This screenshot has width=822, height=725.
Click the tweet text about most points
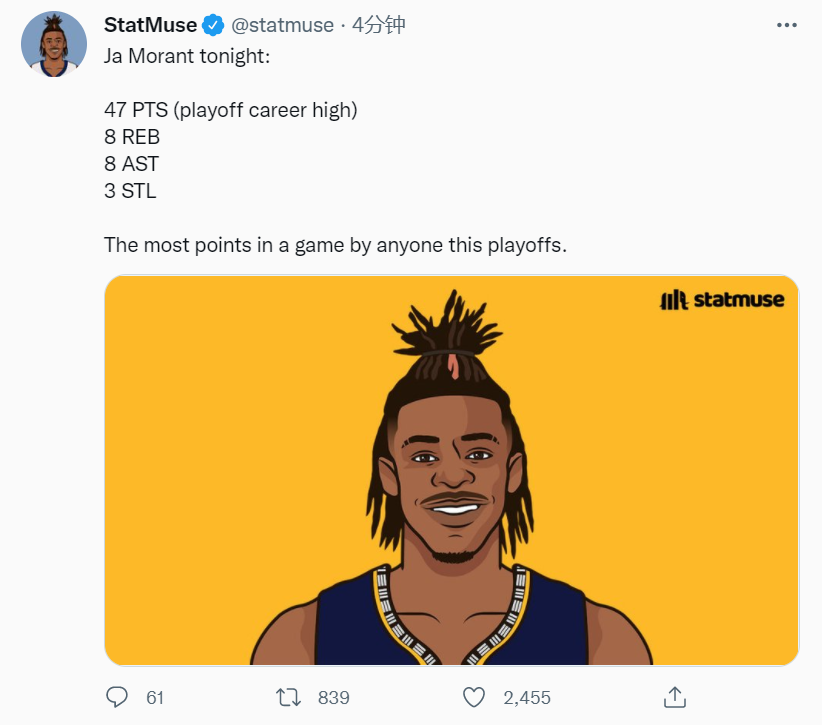pyautogui.click(x=336, y=245)
